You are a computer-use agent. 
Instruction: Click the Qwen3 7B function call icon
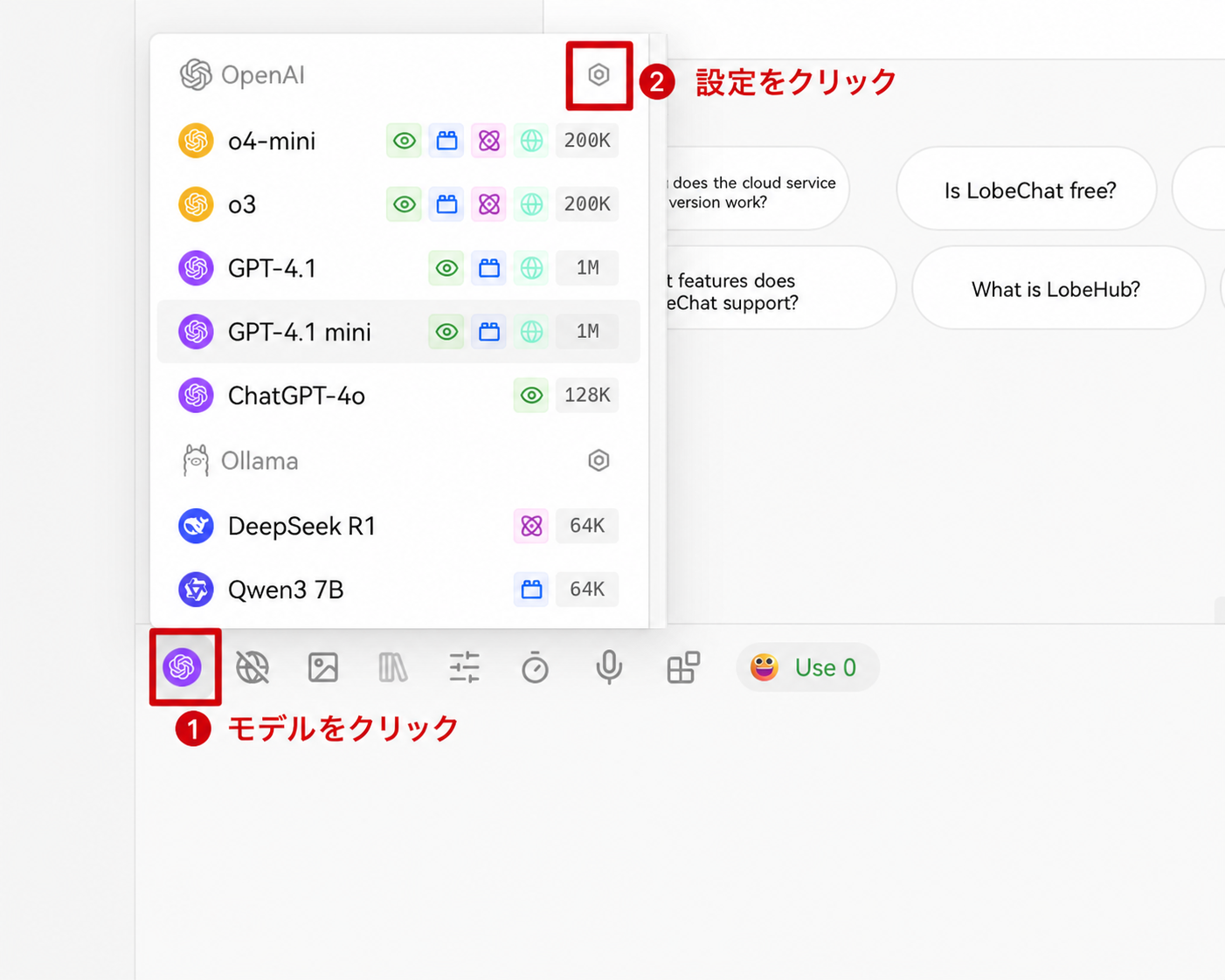531,590
